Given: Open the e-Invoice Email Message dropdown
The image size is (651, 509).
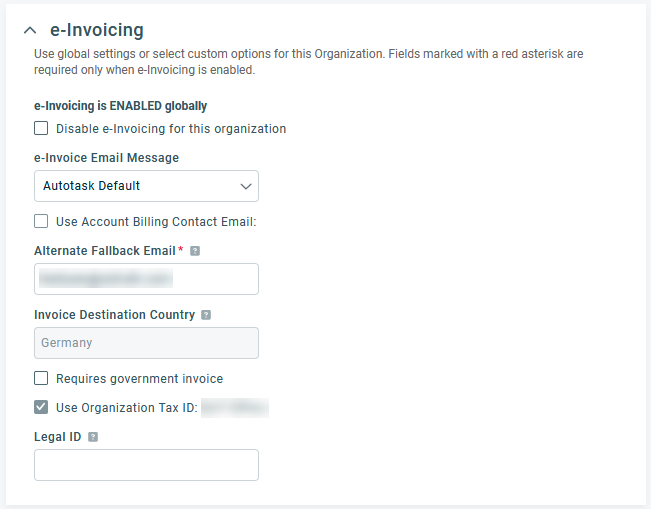Looking at the screenshot, I should (146, 186).
